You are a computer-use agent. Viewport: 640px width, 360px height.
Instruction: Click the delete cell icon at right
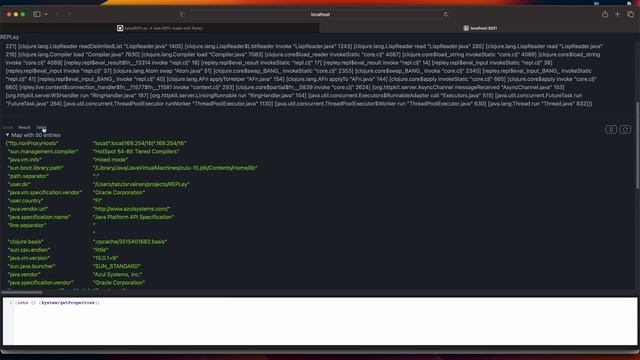click(x=611, y=129)
